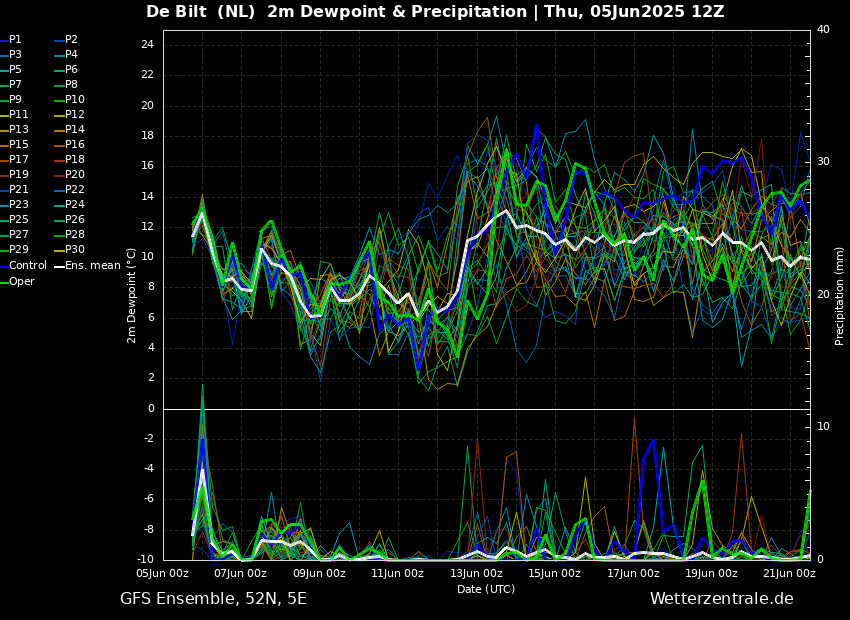Image resolution: width=850 pixels, height=620 pixels.
Task: Click the P14 legend entry
Action: (x=69, y=130)
